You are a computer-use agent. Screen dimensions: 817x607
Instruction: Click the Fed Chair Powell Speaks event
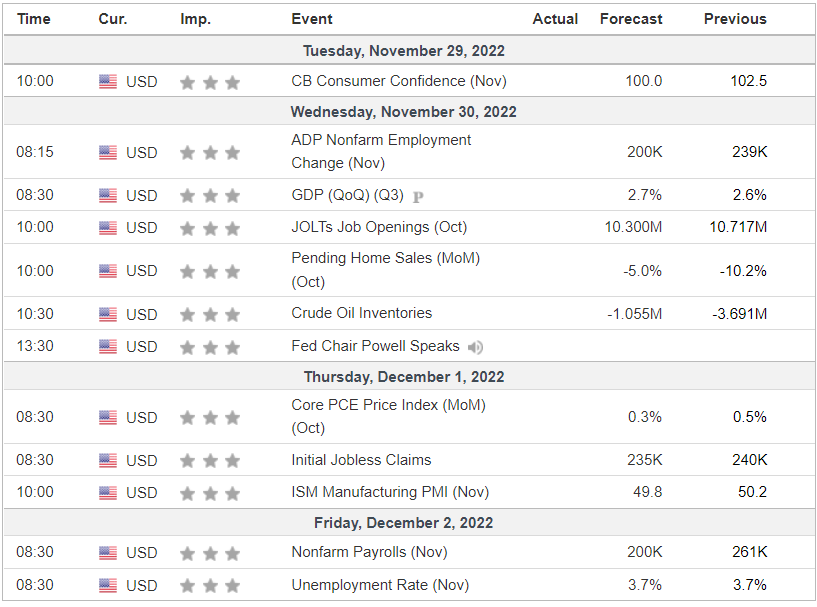pos(375,346)
